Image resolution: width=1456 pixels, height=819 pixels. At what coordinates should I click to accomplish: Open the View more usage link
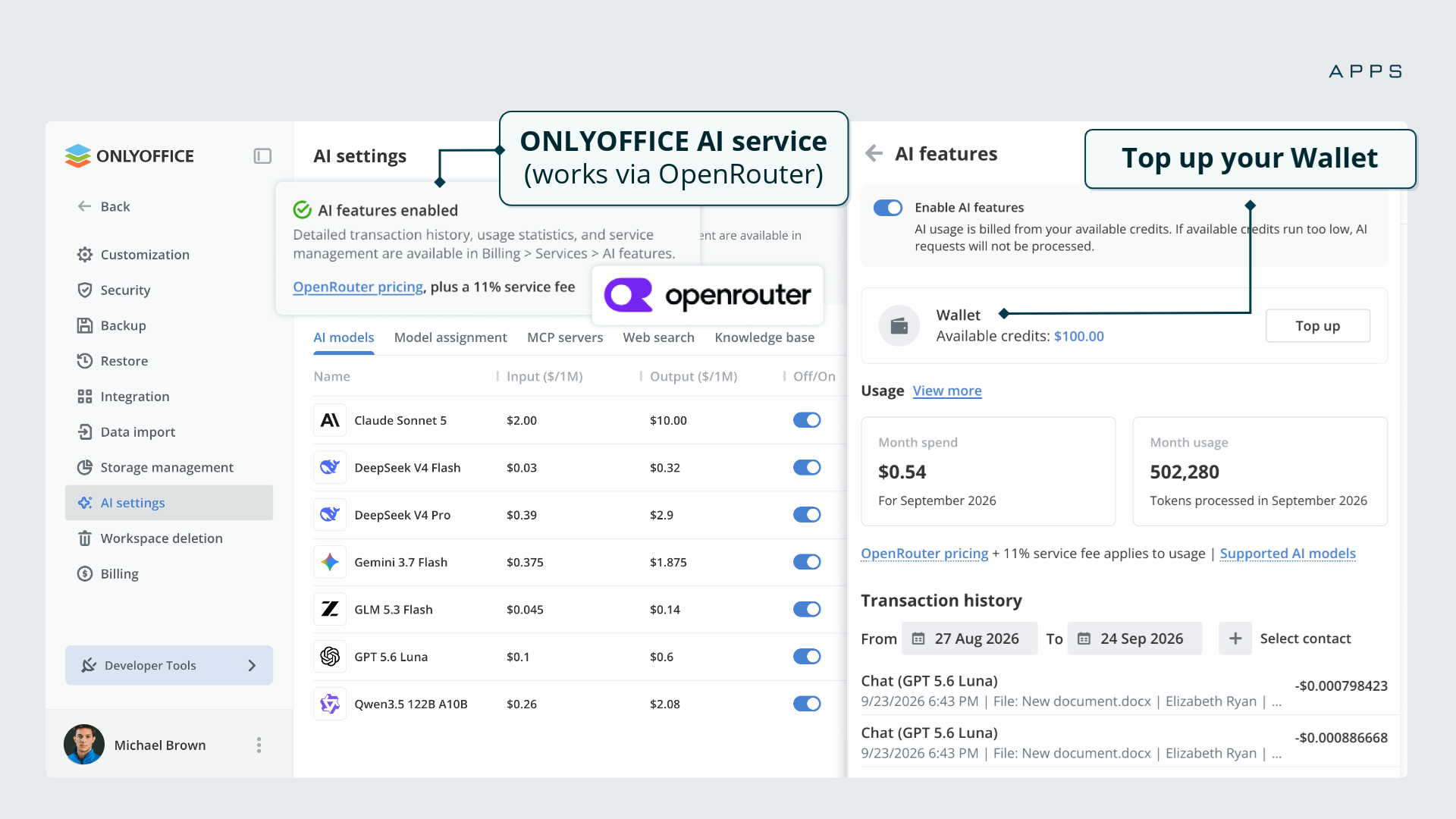947,391
